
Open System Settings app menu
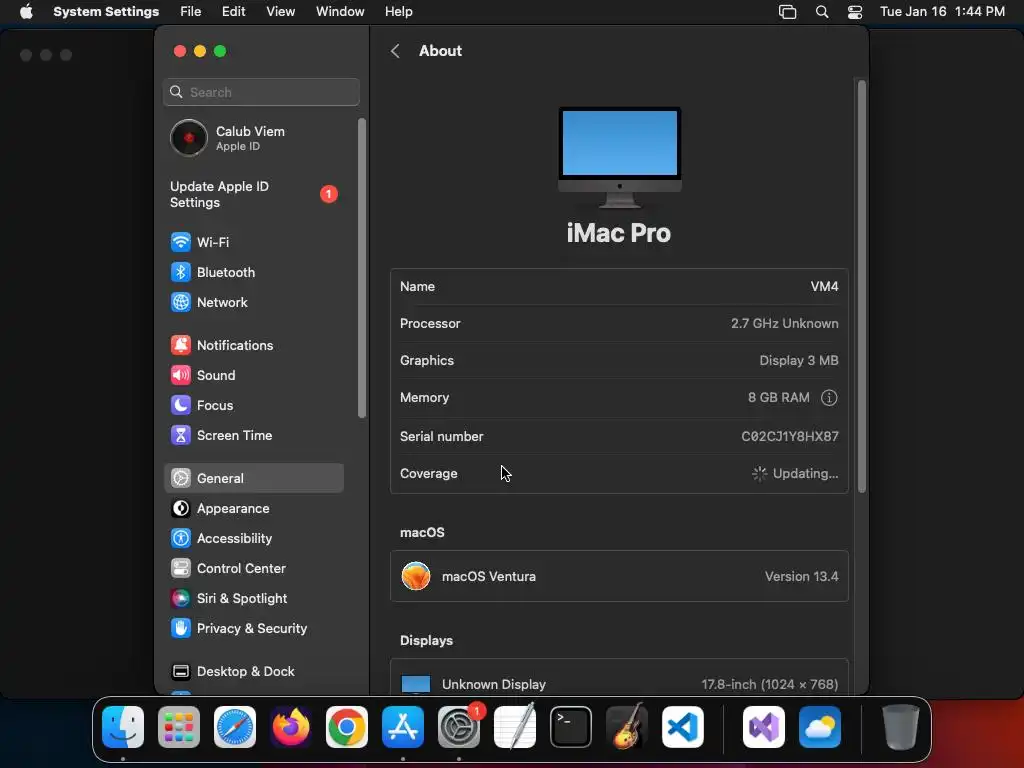coord(106,12)
